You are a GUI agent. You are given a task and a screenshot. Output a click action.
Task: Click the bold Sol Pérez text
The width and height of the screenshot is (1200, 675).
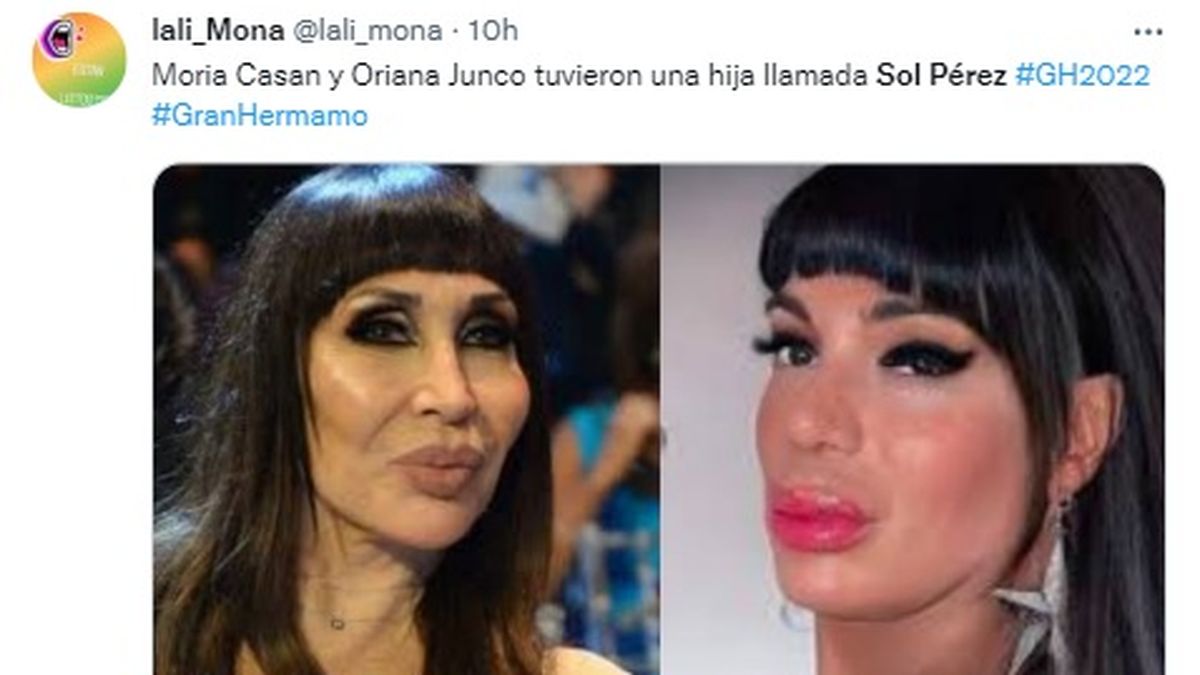(x=942, y=75)
